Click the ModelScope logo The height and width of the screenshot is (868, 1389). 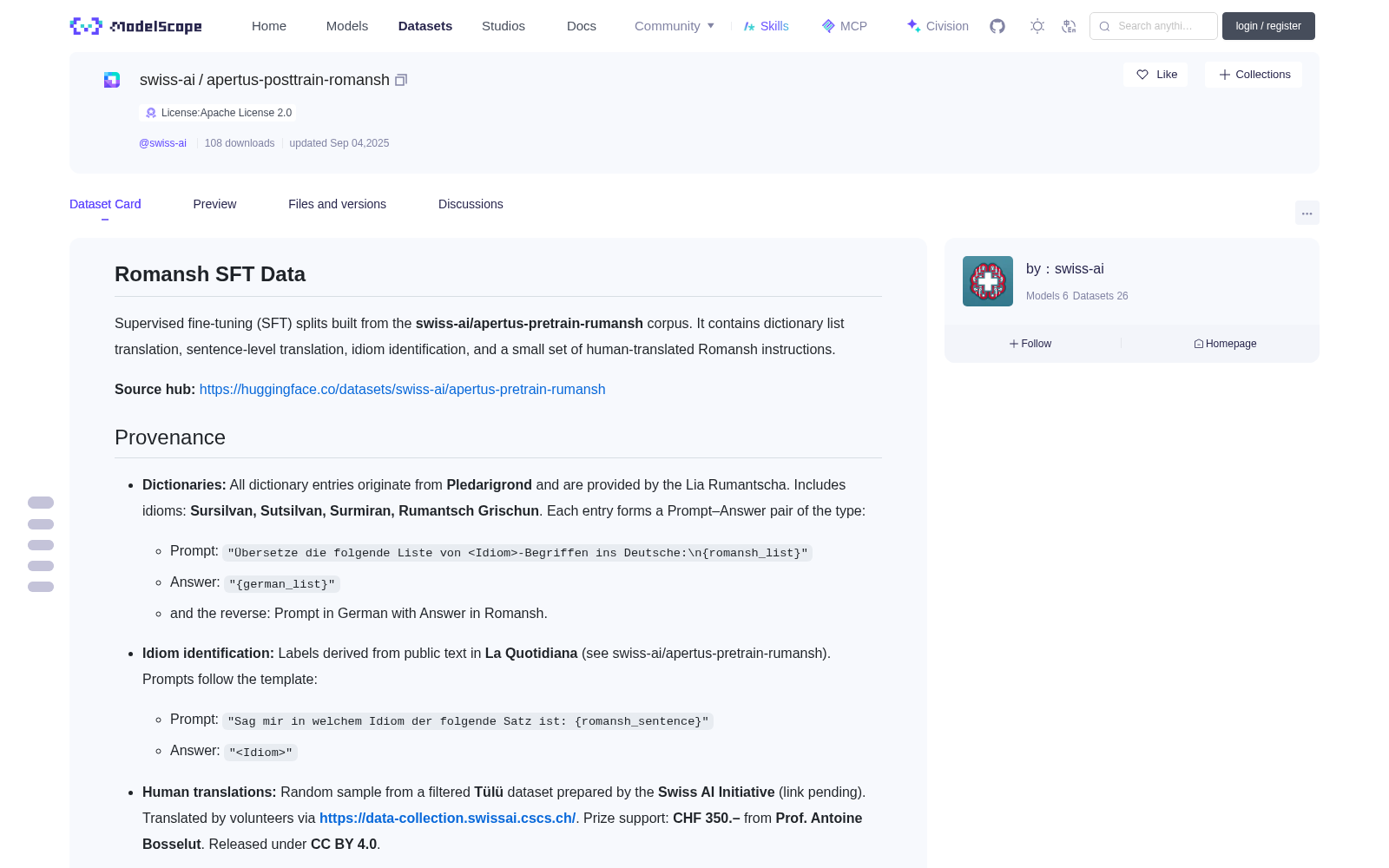(x=135, y=26)
